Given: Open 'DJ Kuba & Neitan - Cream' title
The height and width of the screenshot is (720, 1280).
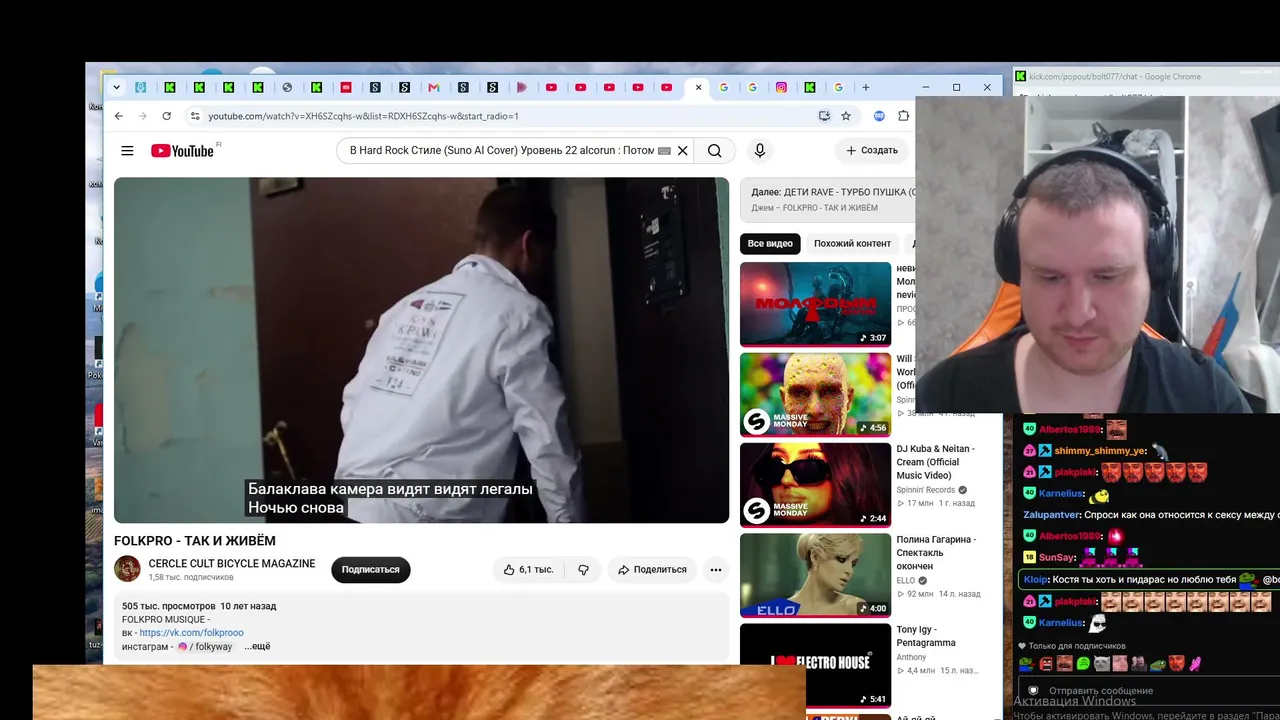Looking at the screenshot, I should [935, 462].
